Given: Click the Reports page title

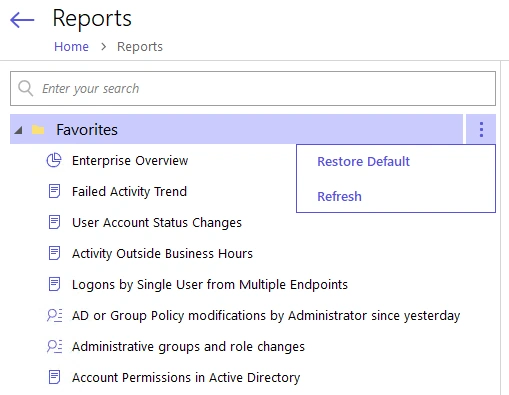Looking at the screenshot, I should click(x=92, y=18).
